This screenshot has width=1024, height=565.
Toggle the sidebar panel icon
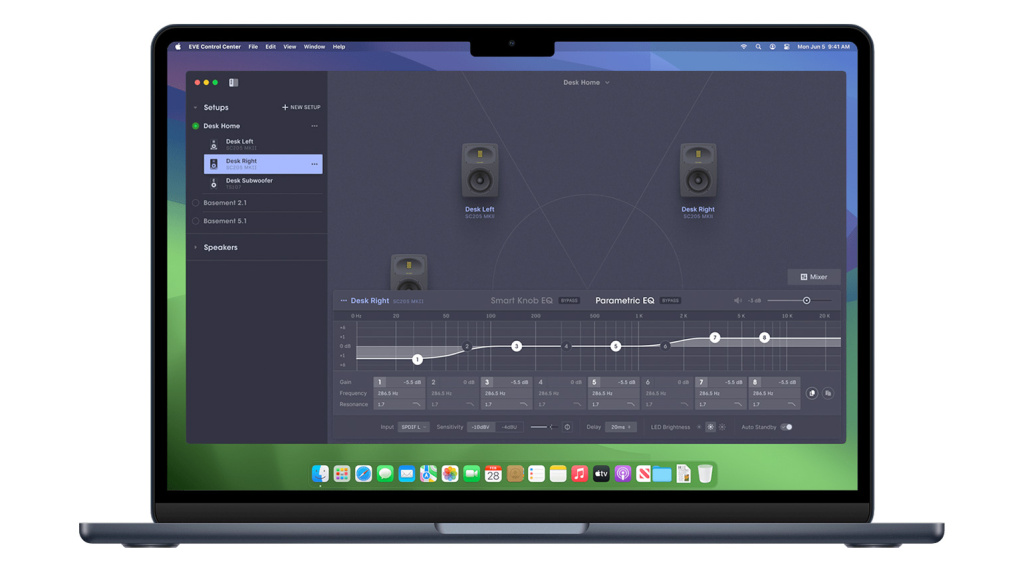pos(234,83)
